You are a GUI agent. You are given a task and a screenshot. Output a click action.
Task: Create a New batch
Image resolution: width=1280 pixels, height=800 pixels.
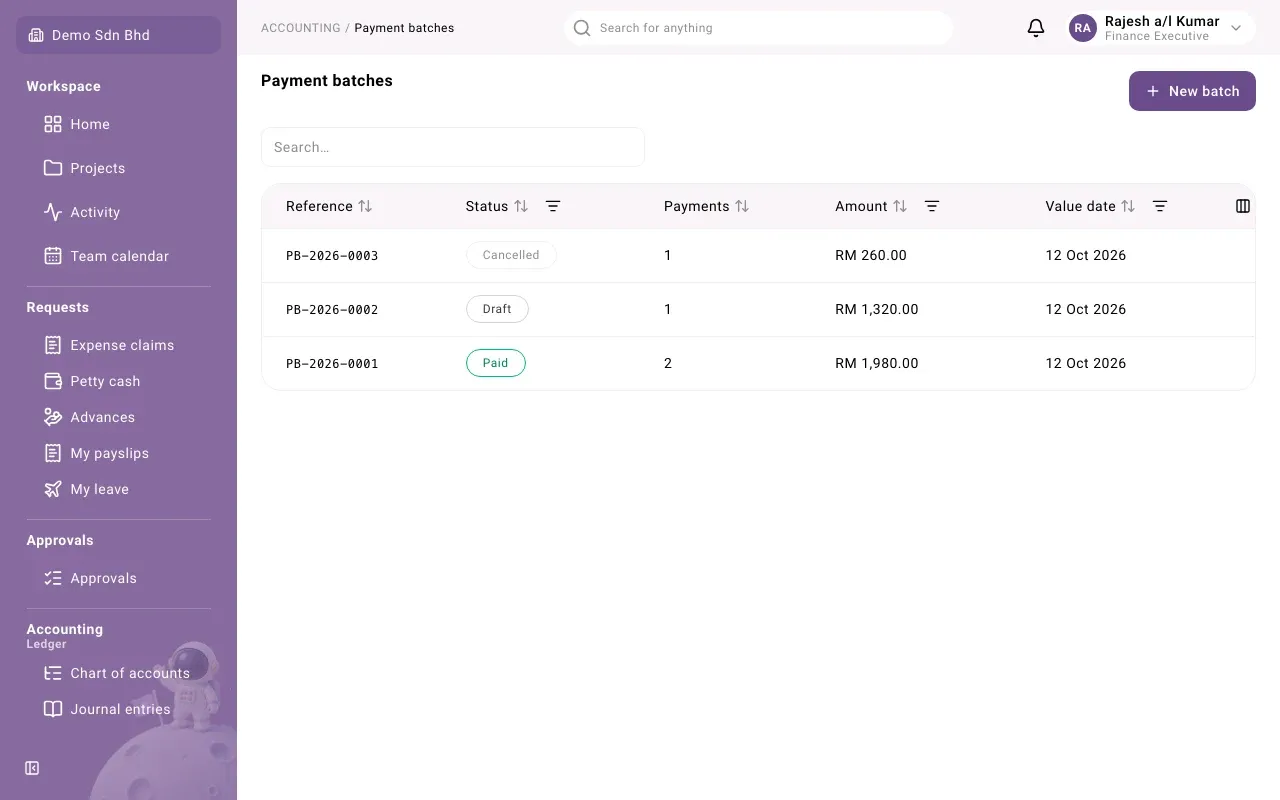tap(1192, 91)
